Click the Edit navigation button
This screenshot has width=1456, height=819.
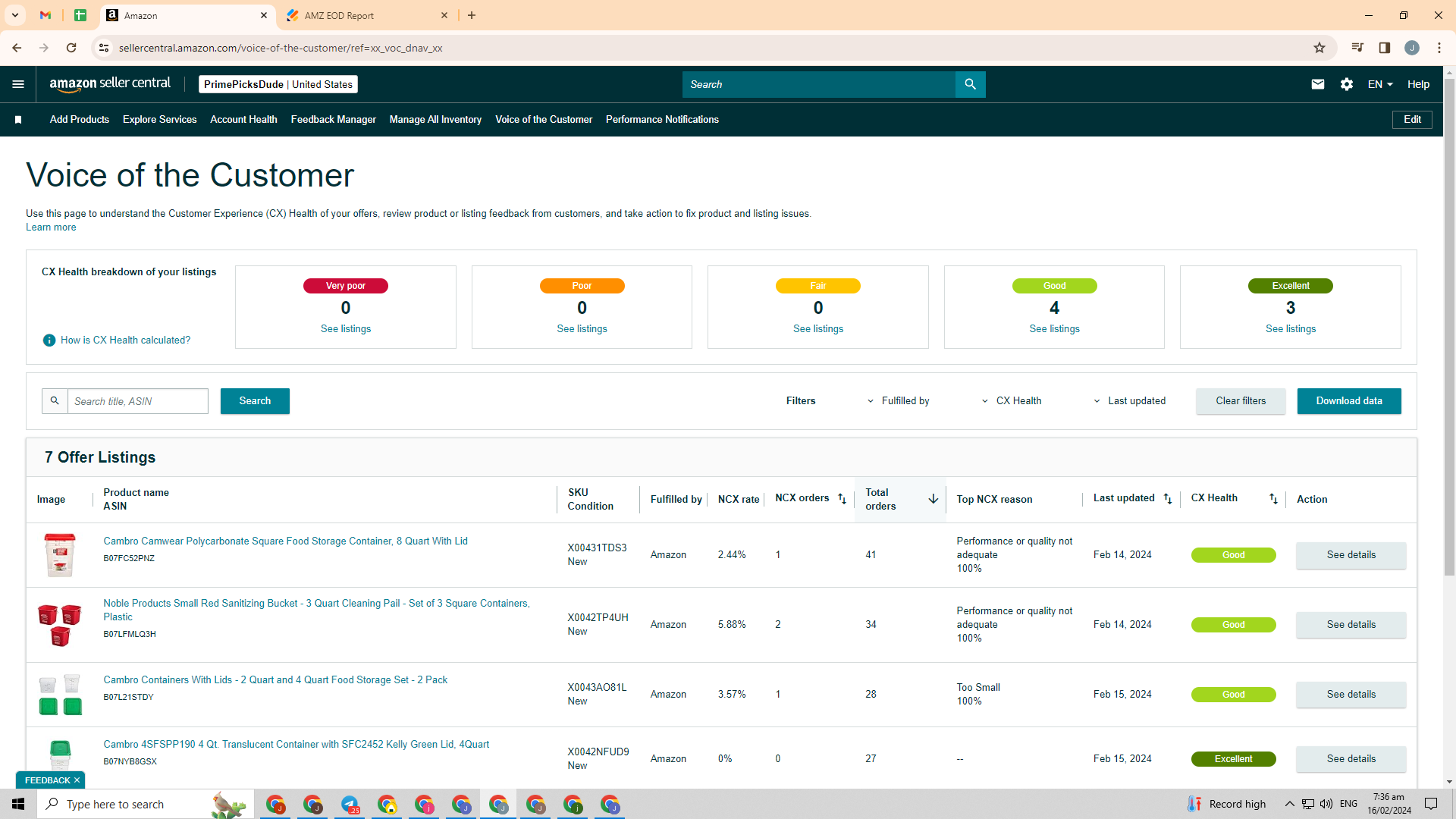tap(1412, 120)
